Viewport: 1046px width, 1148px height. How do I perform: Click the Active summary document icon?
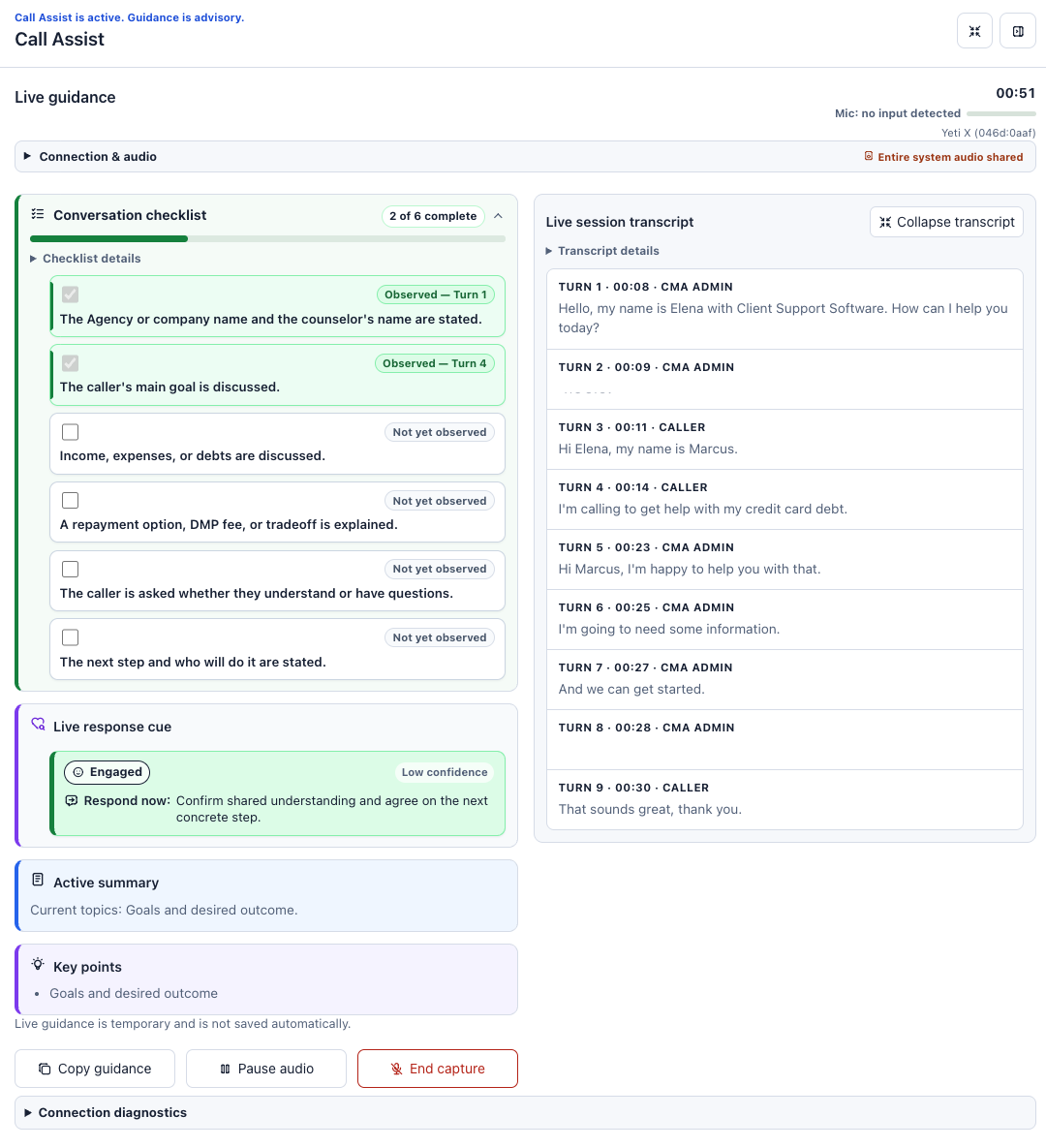coord(38,880)
